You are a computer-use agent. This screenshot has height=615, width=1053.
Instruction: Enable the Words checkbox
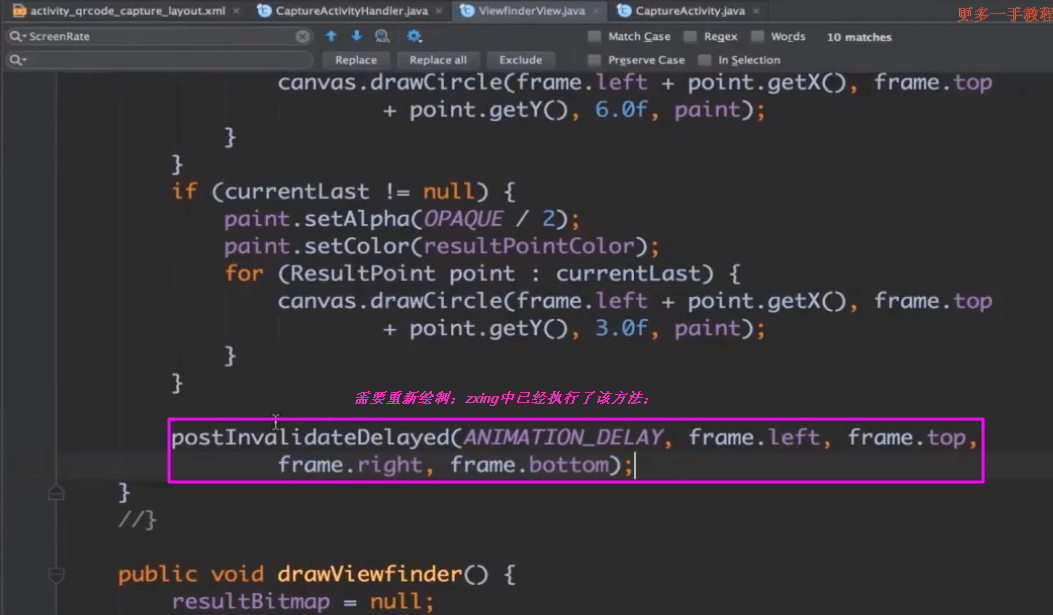coord(758,36)
